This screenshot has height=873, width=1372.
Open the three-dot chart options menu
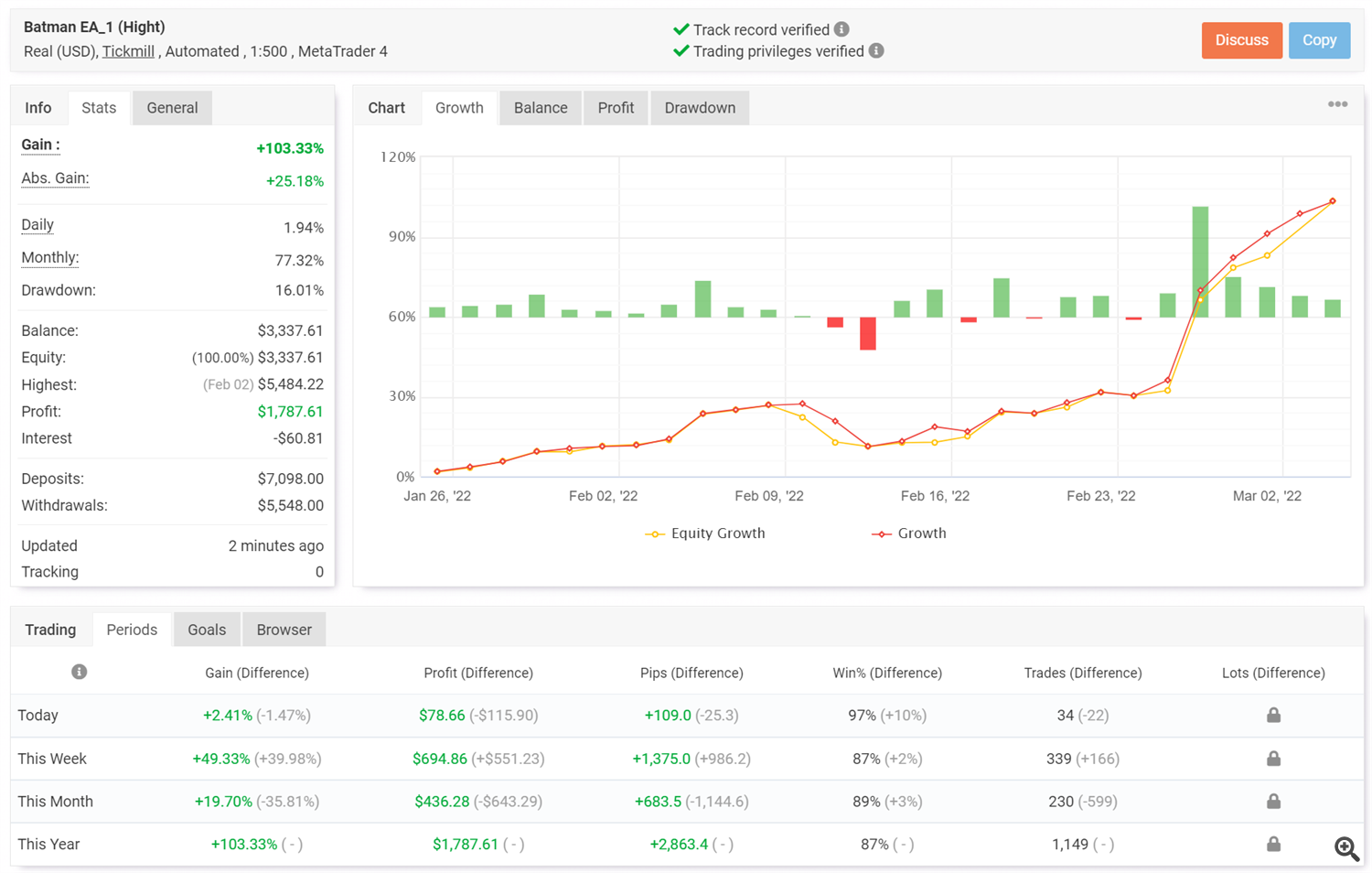coord(1337,104)
